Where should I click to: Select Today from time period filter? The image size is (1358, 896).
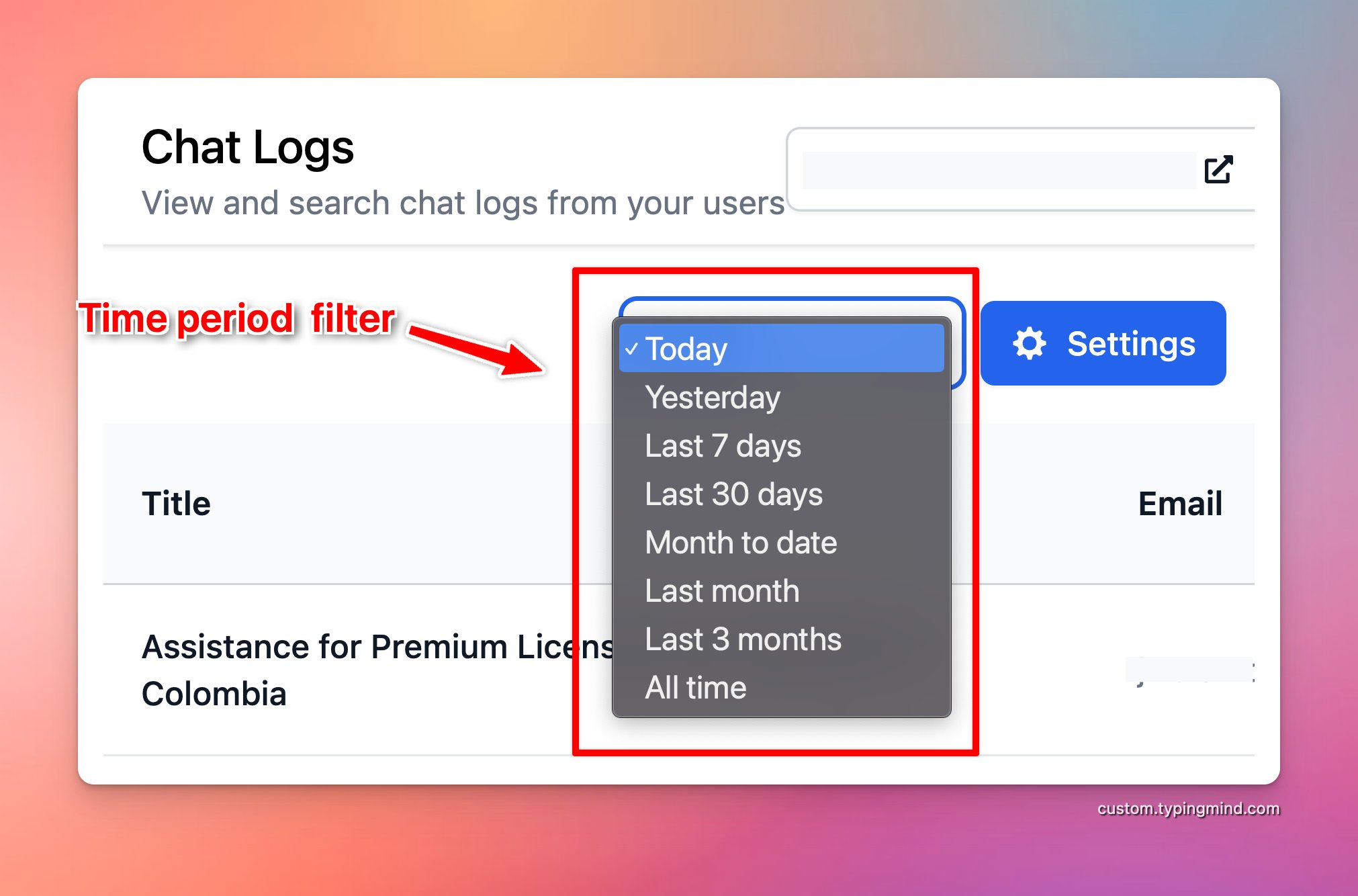click(789, 349)
